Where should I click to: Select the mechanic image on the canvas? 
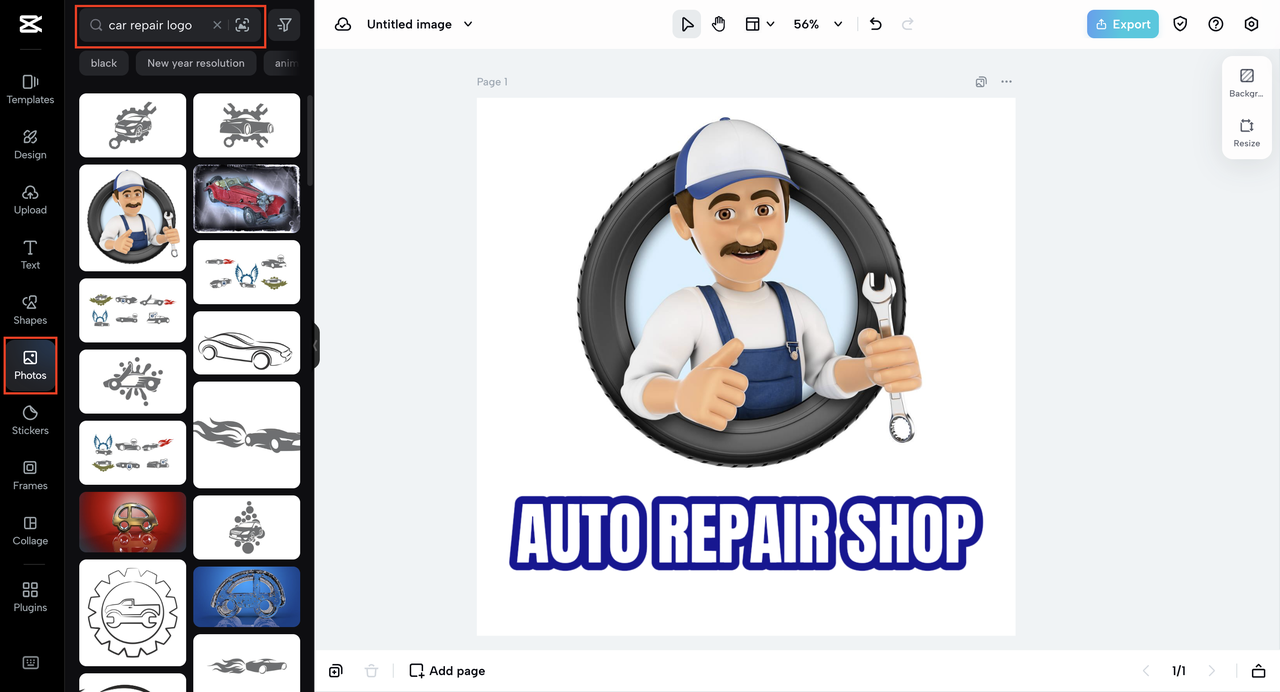coord(747,291)
